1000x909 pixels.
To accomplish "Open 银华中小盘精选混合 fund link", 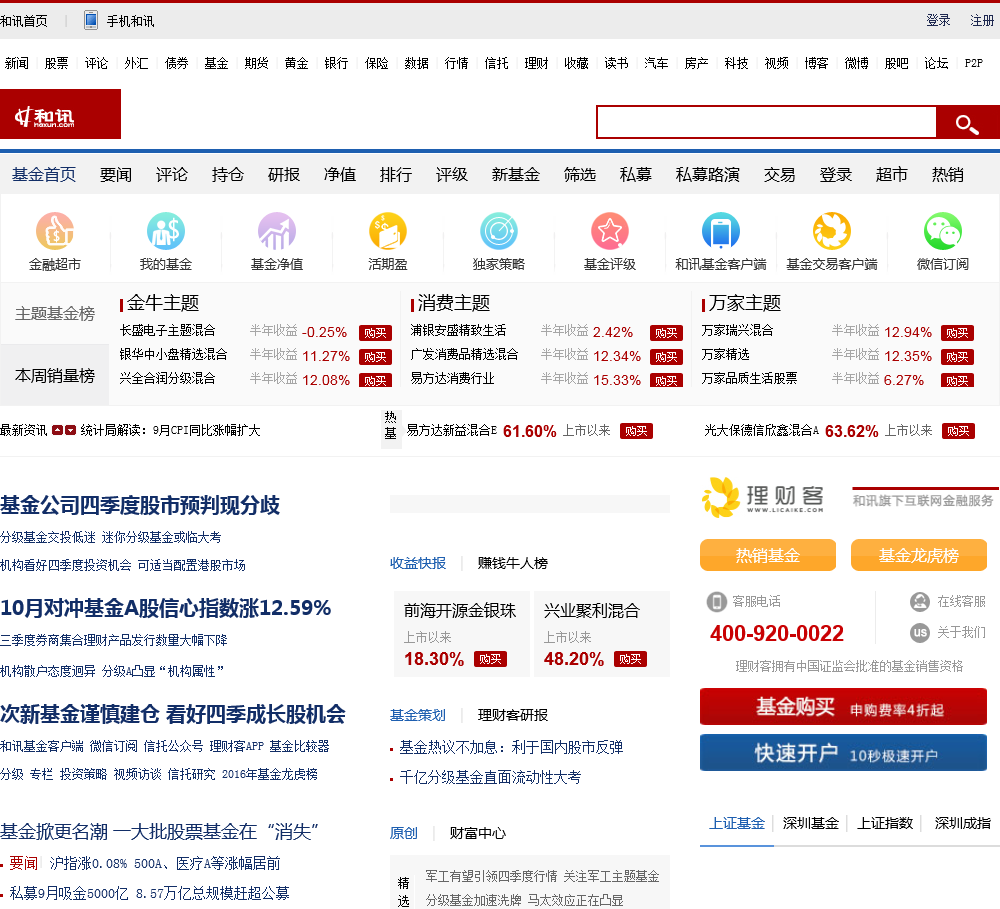I will point(173,355).
